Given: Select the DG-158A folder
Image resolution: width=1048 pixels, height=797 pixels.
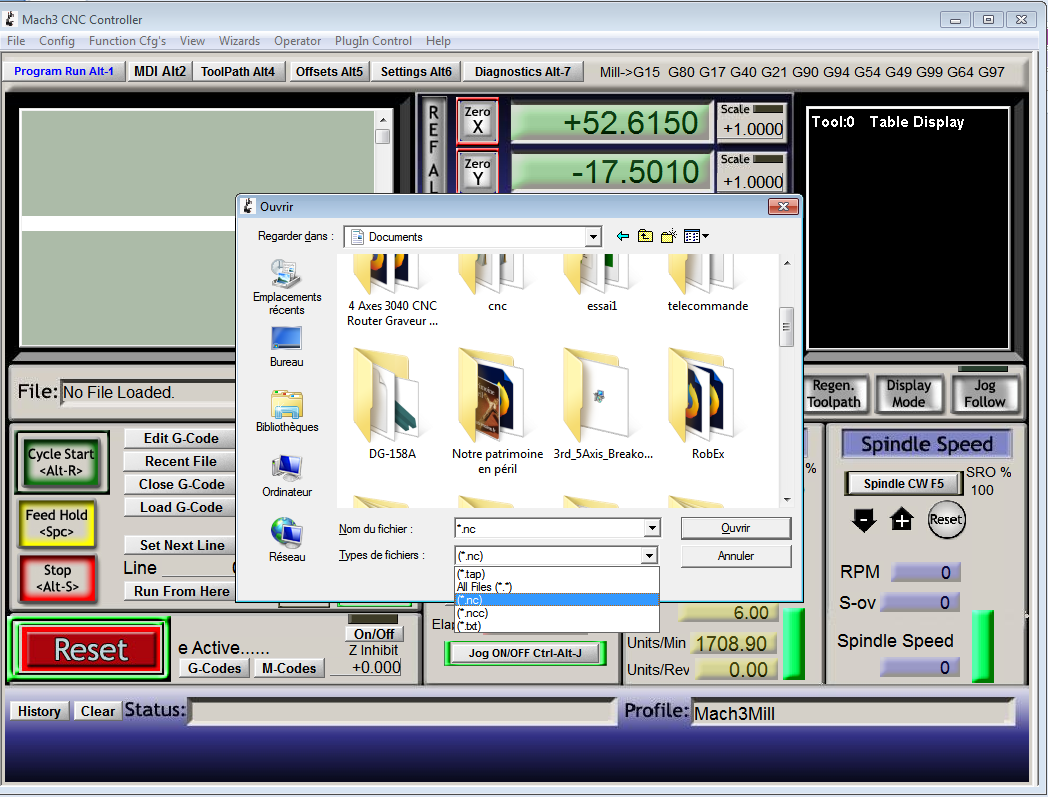Looking at the screenshot, I should [392, 404].
